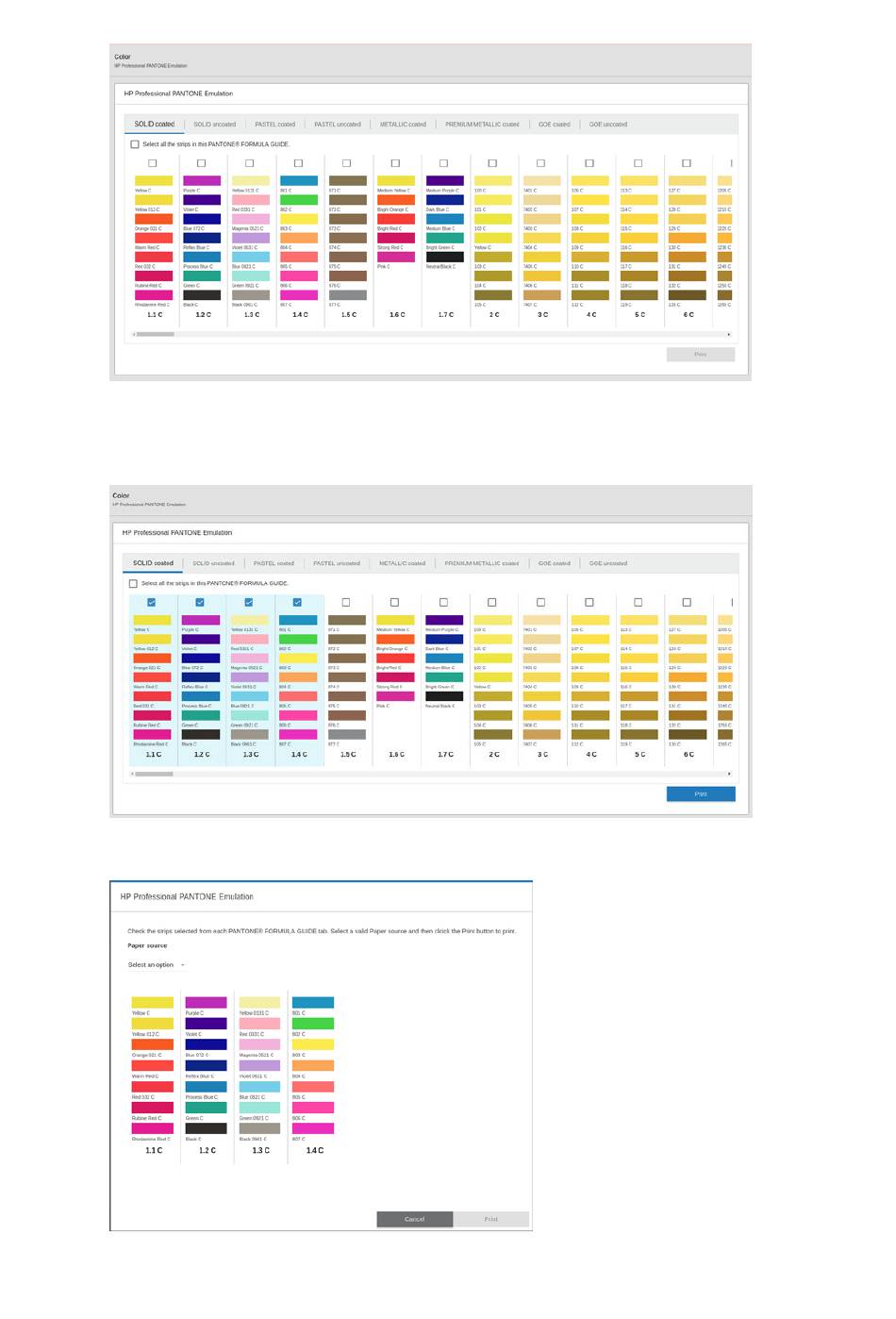This screenshot has height=1319, width=896.
Task: Enable 'Select all the strips' in top window
Action: [x=135, y=144]
